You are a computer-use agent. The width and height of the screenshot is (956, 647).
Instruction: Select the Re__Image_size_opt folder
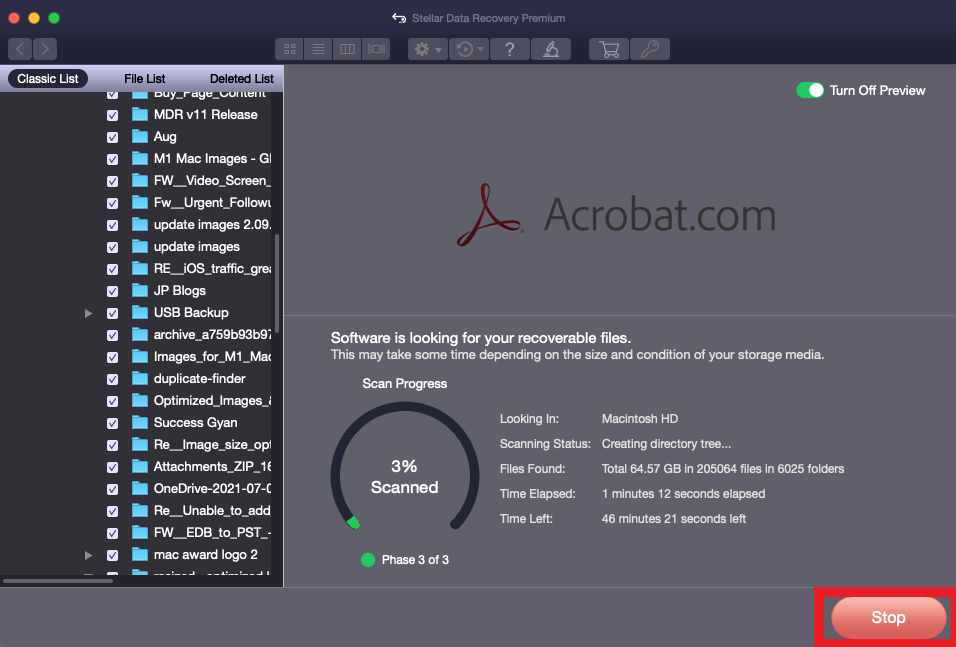pyautogui.click(x=212, y=444)
